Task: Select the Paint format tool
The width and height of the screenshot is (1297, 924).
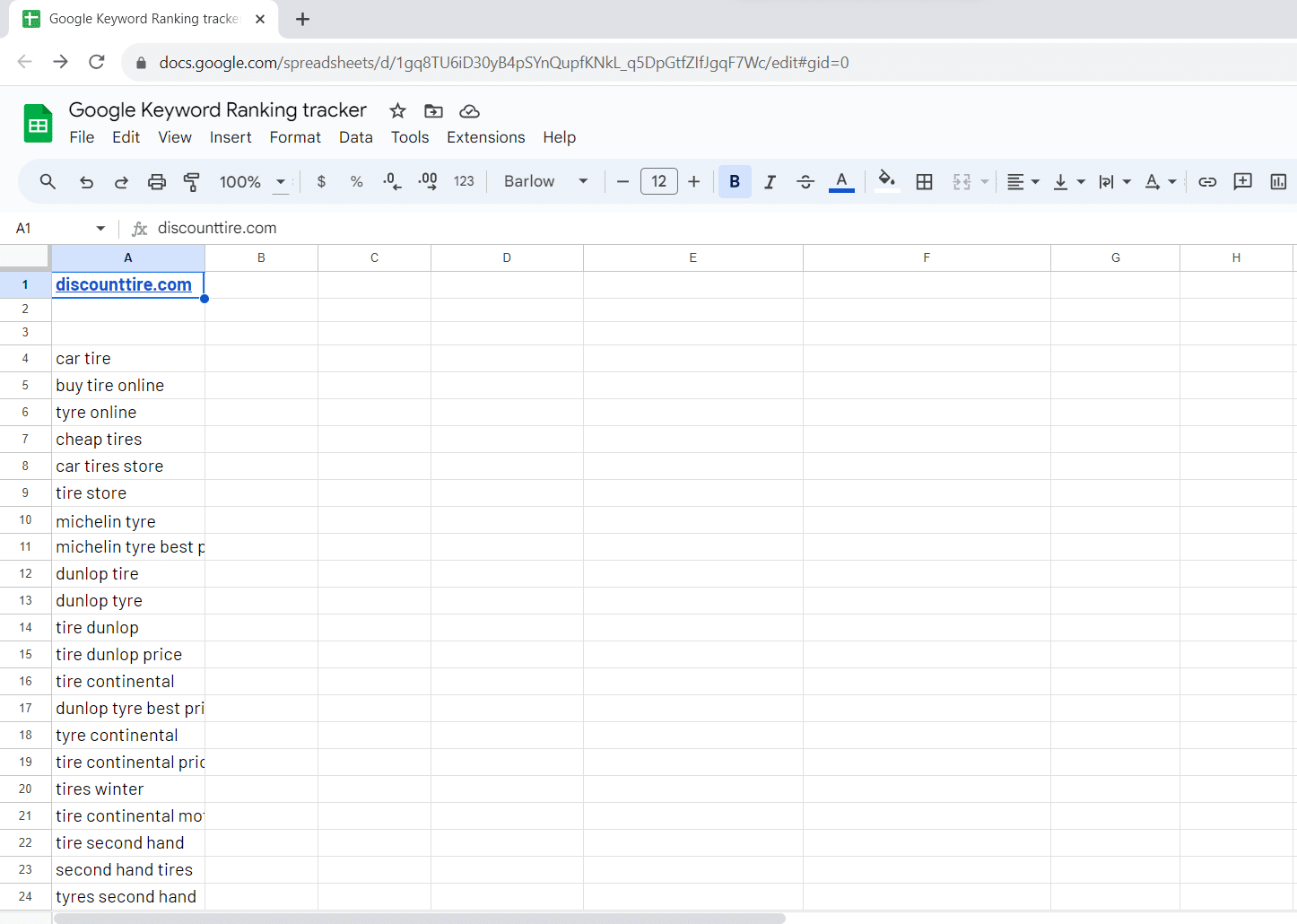Action: click(x=191, y=182)
